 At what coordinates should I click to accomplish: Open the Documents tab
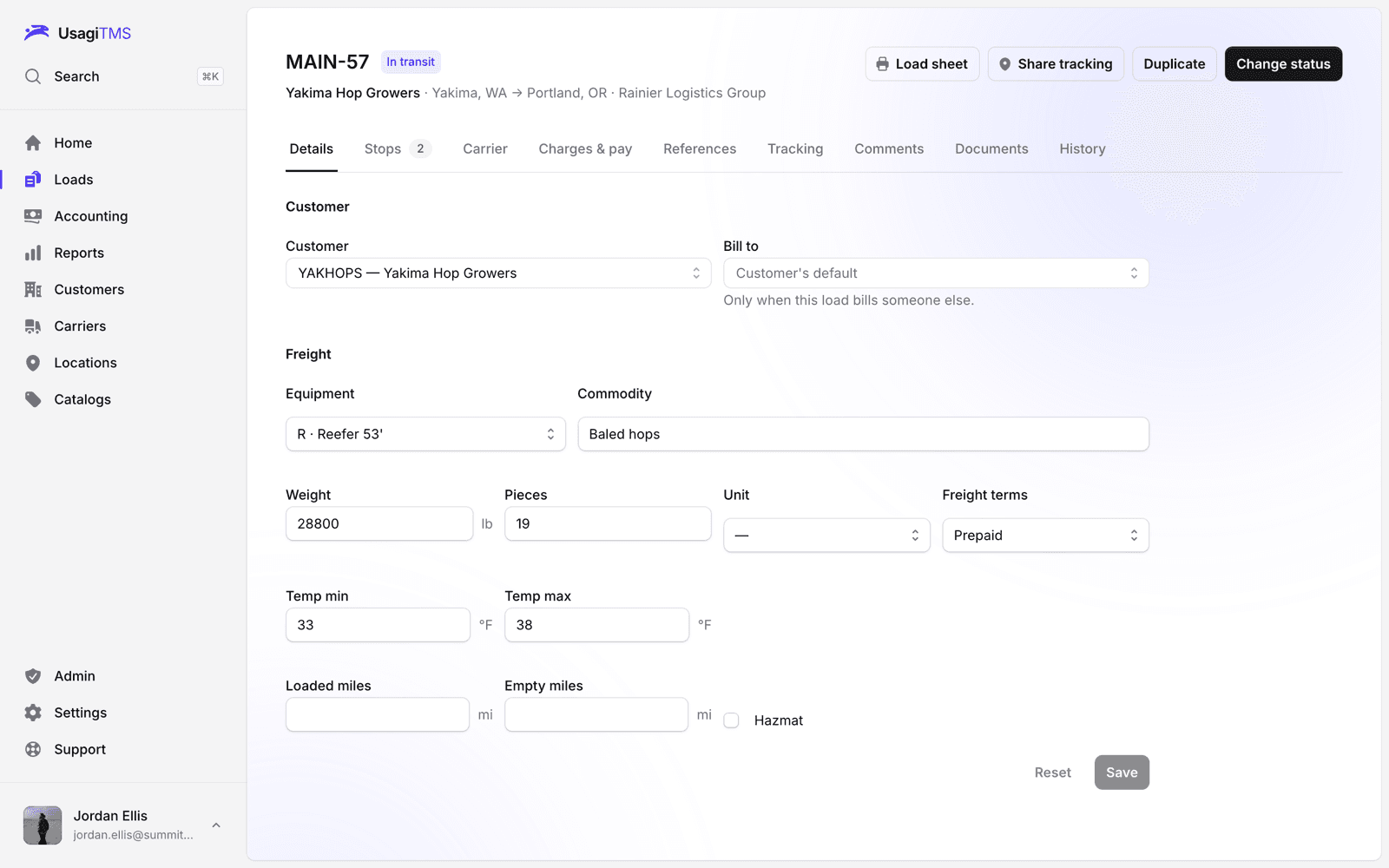[x=991, y=149]
